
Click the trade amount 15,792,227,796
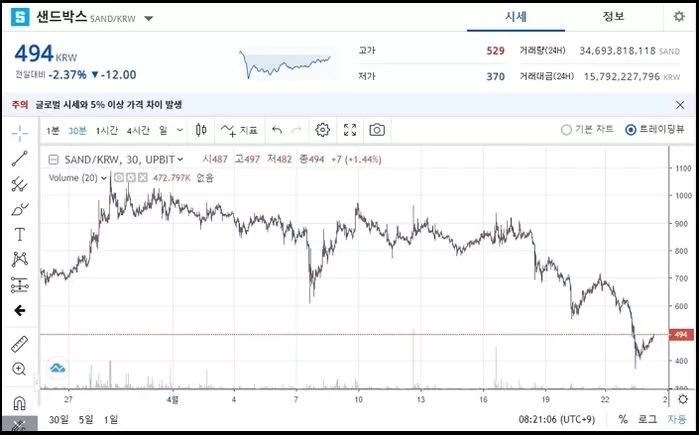622,77
